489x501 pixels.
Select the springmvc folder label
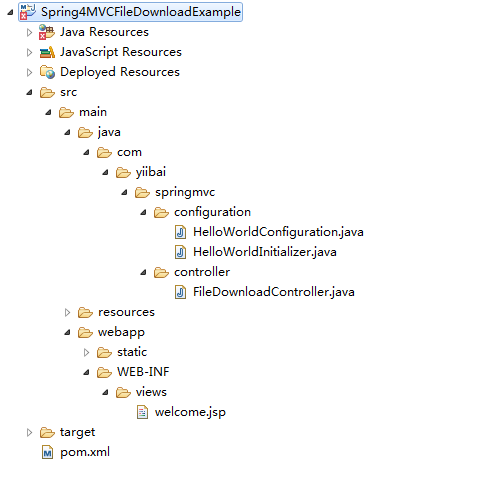[x=185, y=192]
